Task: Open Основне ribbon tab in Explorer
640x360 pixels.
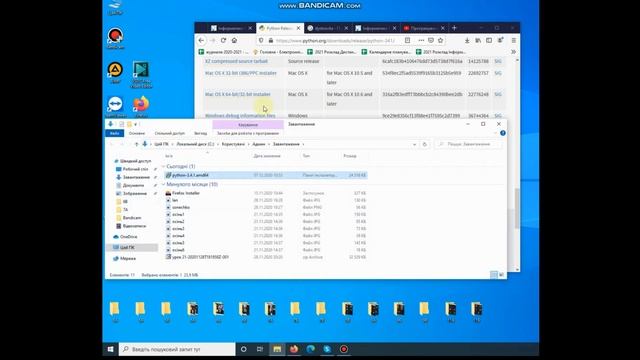Action: [x=137, y=133]
